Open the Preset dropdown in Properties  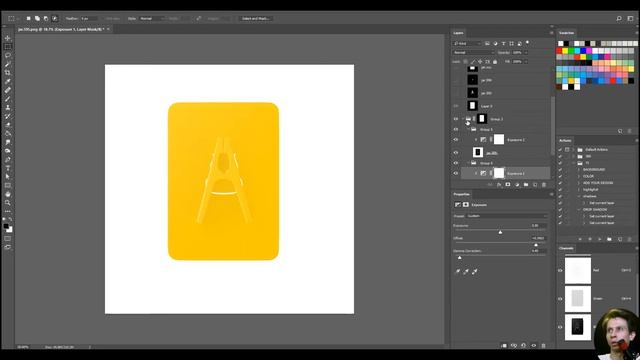pos(506,216)
